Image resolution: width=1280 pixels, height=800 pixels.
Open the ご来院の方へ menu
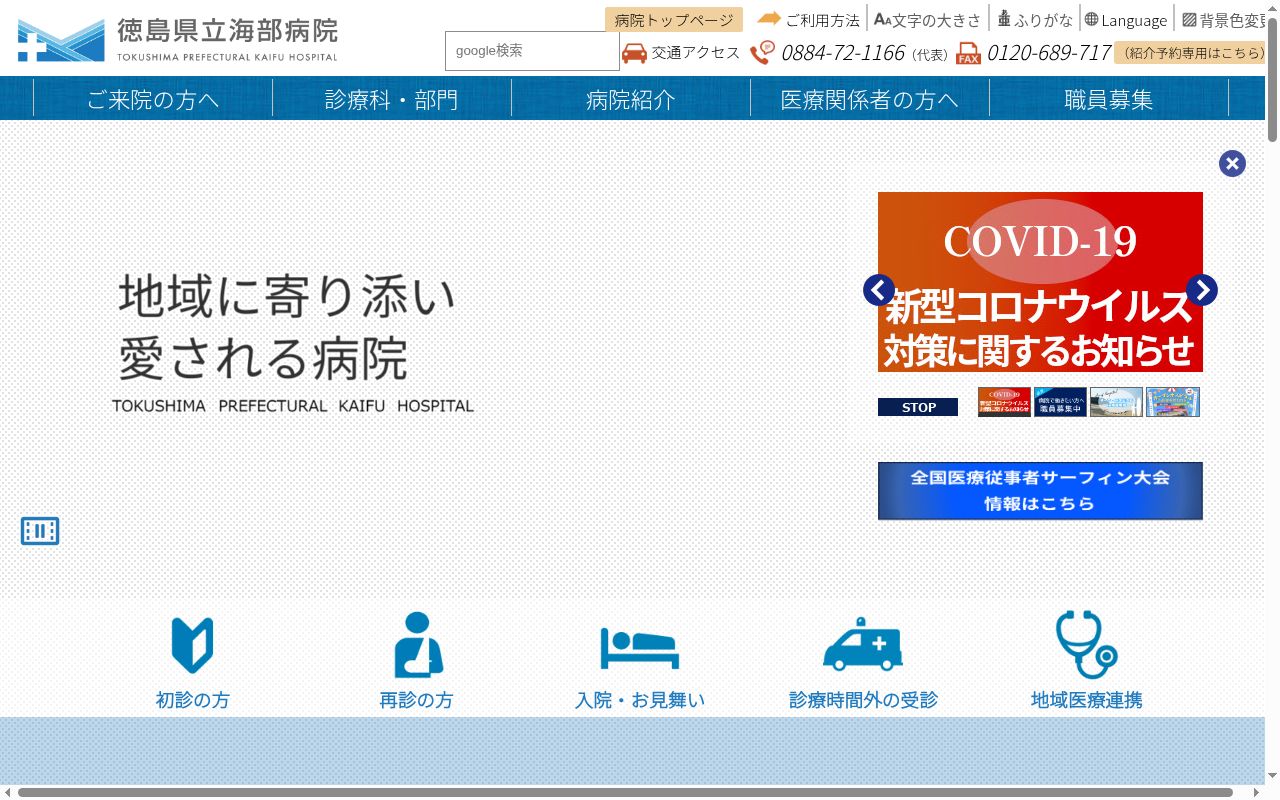click(x=153, y=99)
